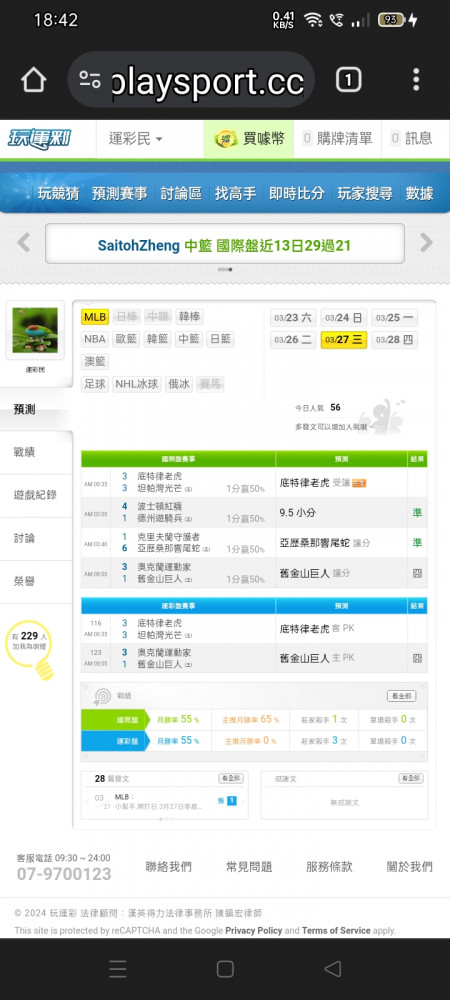Click the 玩運彩 site logo
450x1000 pixels.
coord(40,138)
